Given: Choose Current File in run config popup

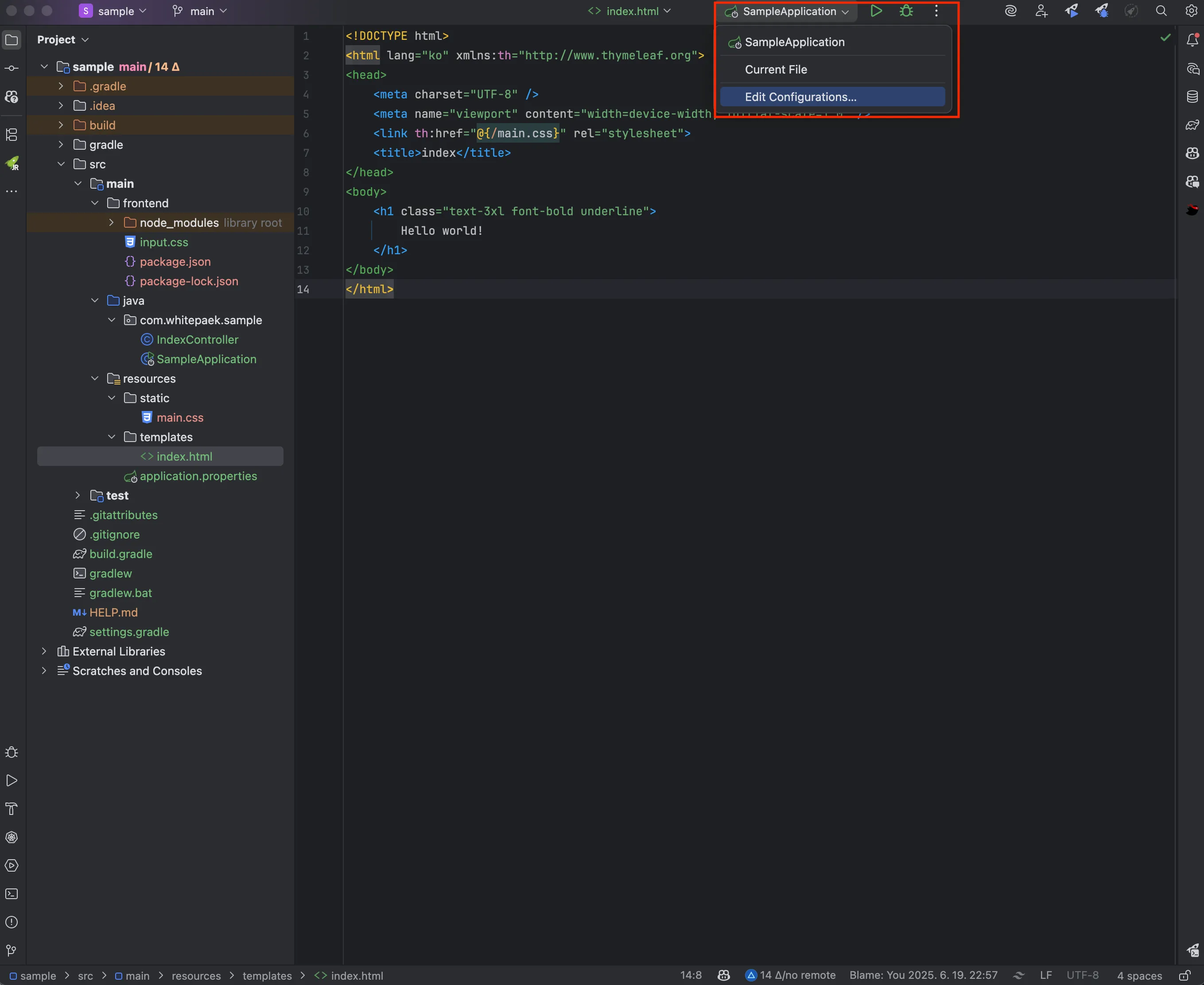Looking at the screenshot, I should pyautogui.click(x=832, y=69).
